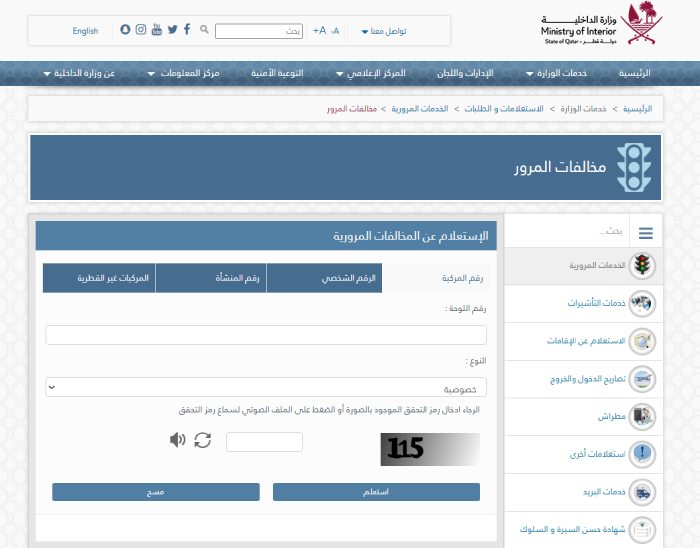Select the رقم المركبة tab
The width and height of the screenshot is (700, 548).
pyautogui.click(x=436, y=278)
